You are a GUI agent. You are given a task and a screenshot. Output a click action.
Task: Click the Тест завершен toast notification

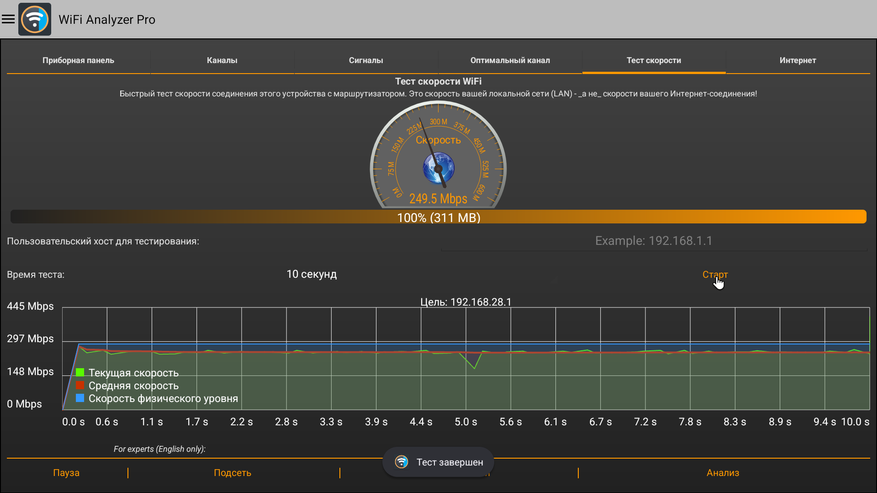[x=438, y=462]
